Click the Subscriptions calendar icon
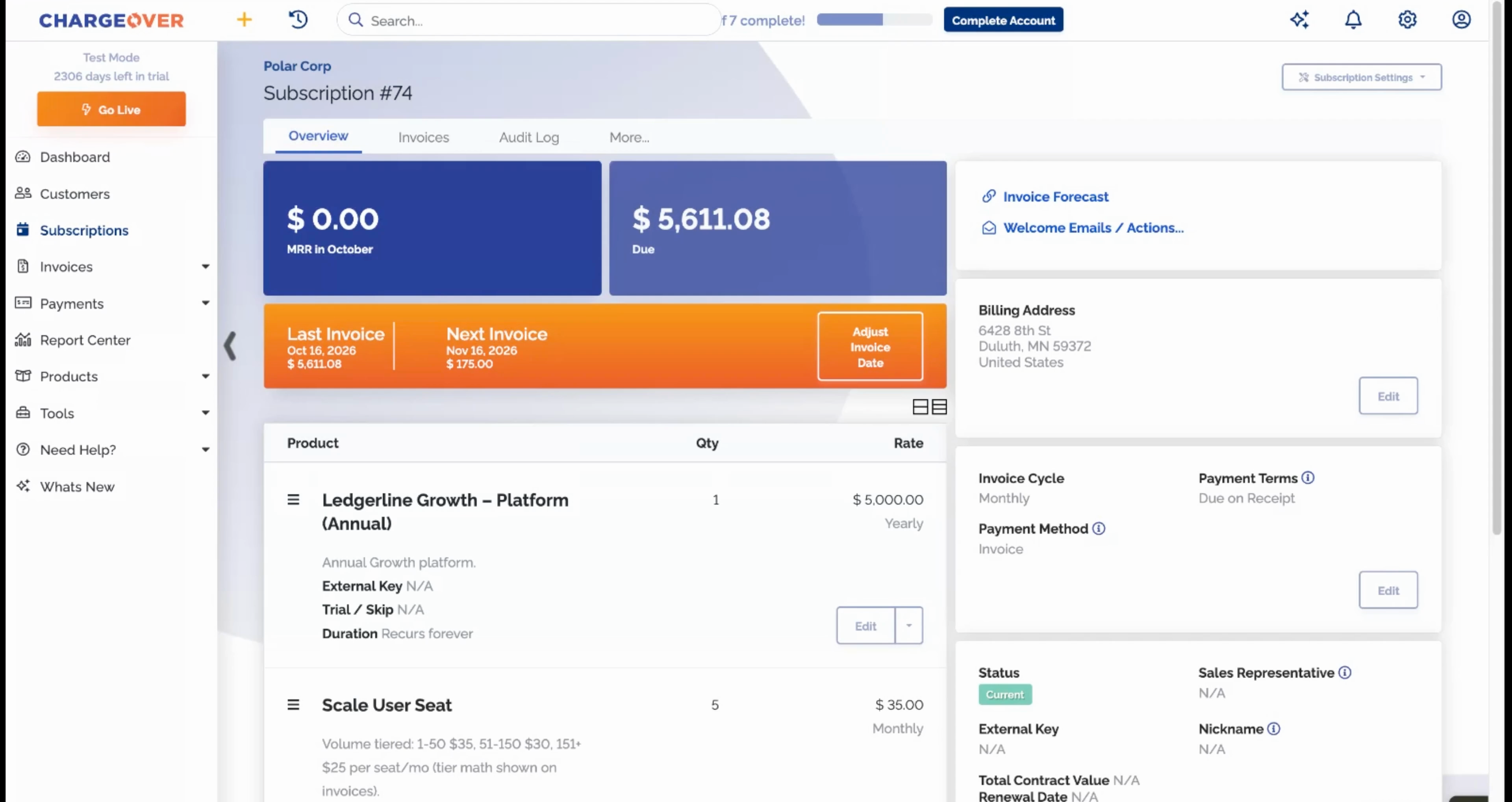 (x=23, y=230)
